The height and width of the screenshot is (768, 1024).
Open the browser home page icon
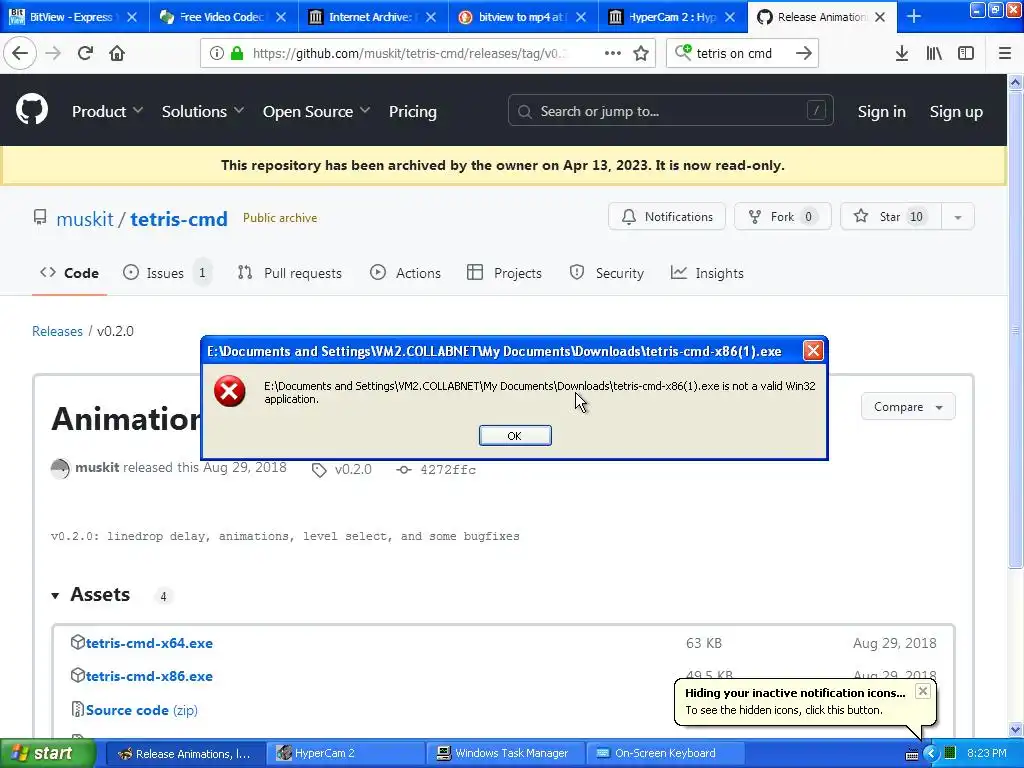[x=117, y=54]
